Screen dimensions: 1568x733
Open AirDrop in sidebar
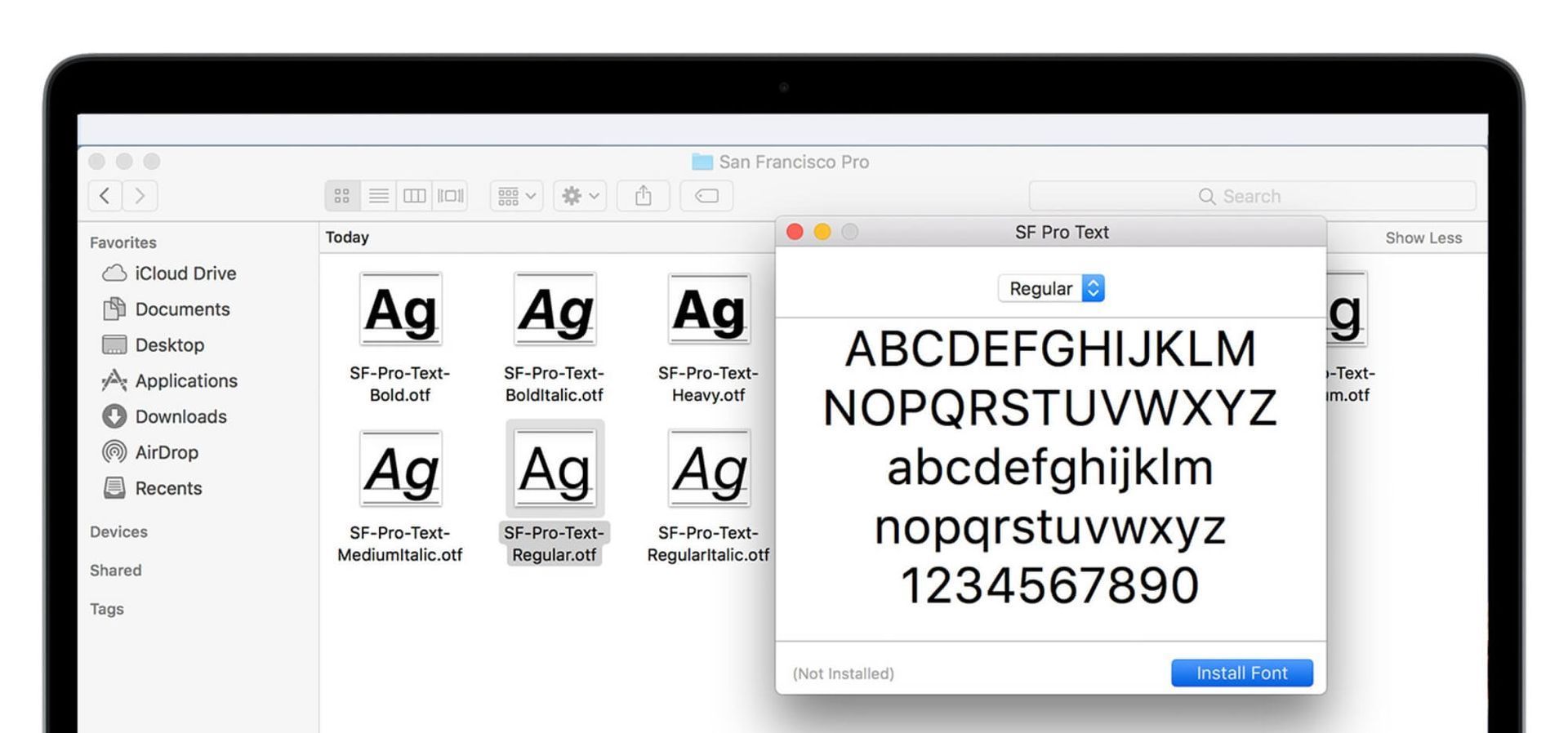(x=150, y=452)
